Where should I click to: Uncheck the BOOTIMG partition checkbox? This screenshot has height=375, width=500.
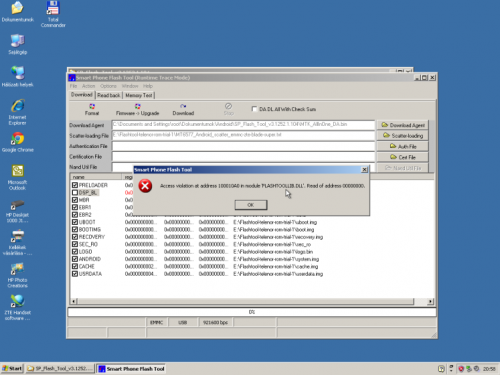click(x=75, y=229)
